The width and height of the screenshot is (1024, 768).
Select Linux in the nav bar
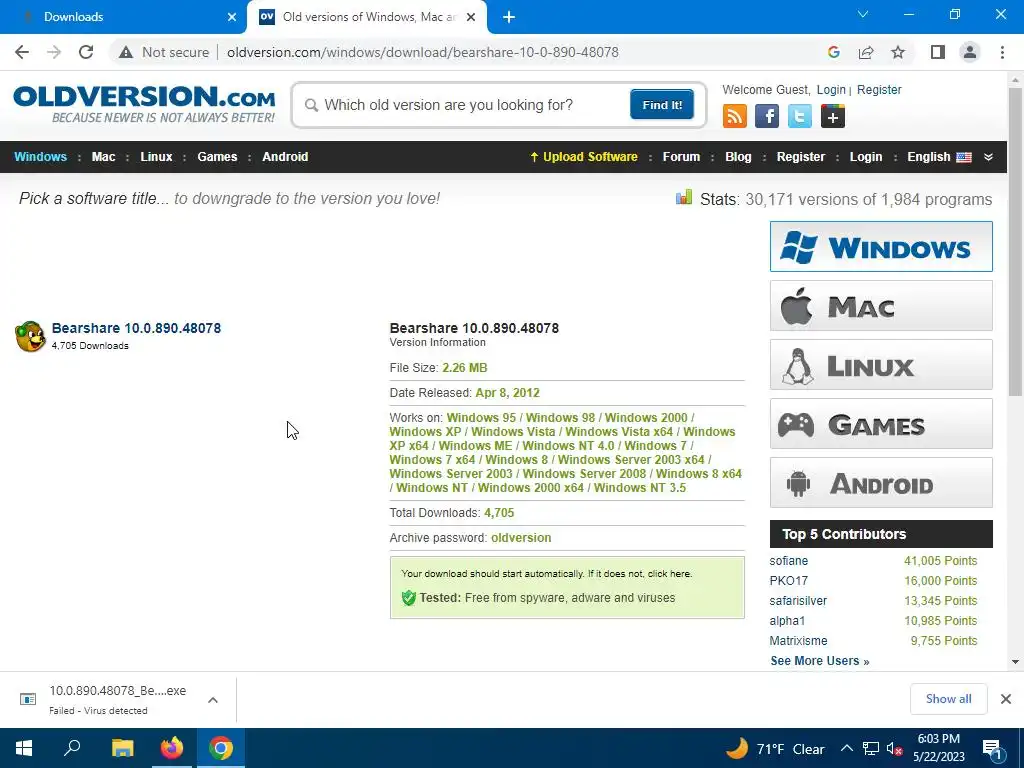[156, 157]
